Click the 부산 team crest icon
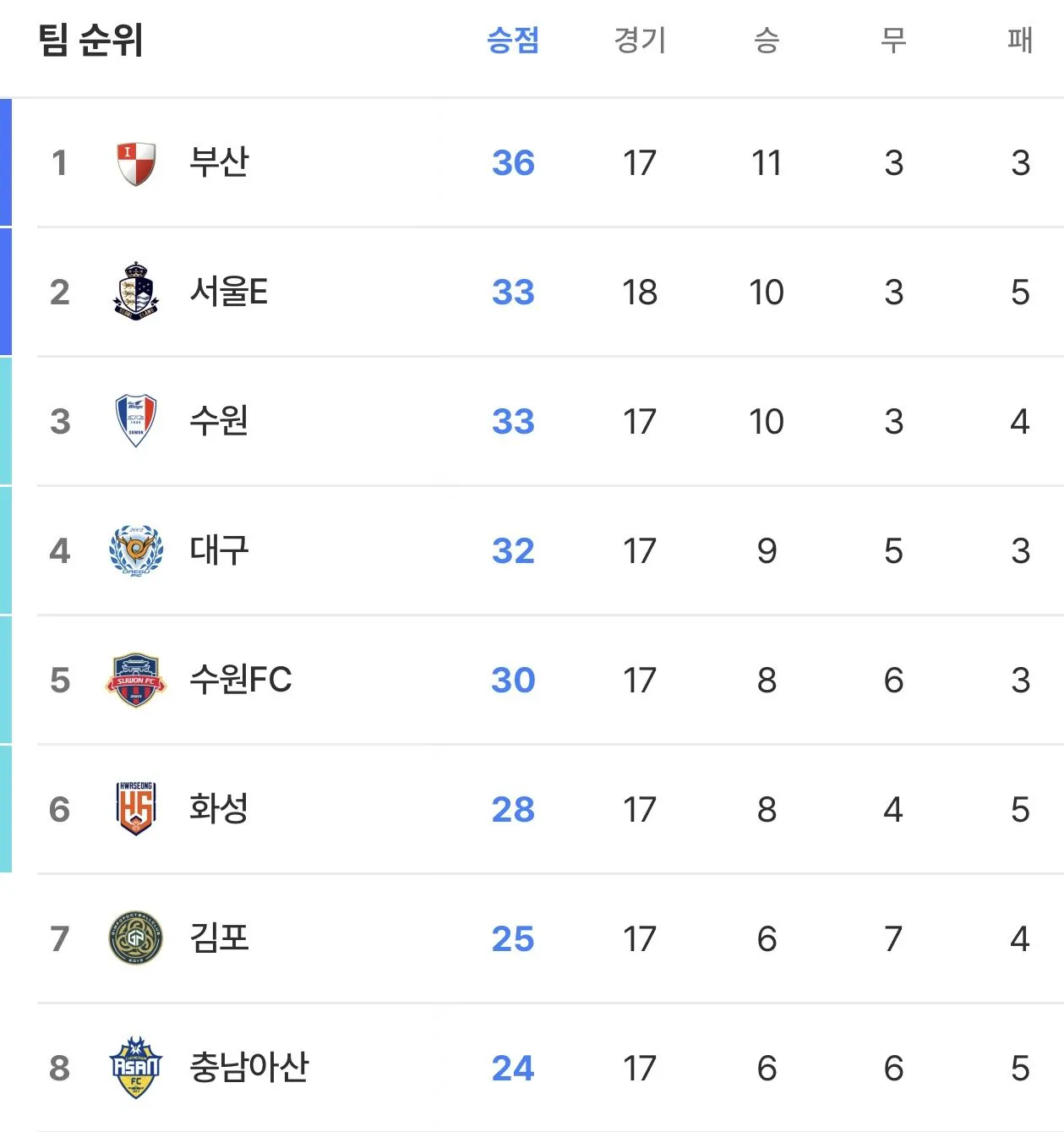The width and height of the screenshot is (1064, 1132). (x=135, y=163)
